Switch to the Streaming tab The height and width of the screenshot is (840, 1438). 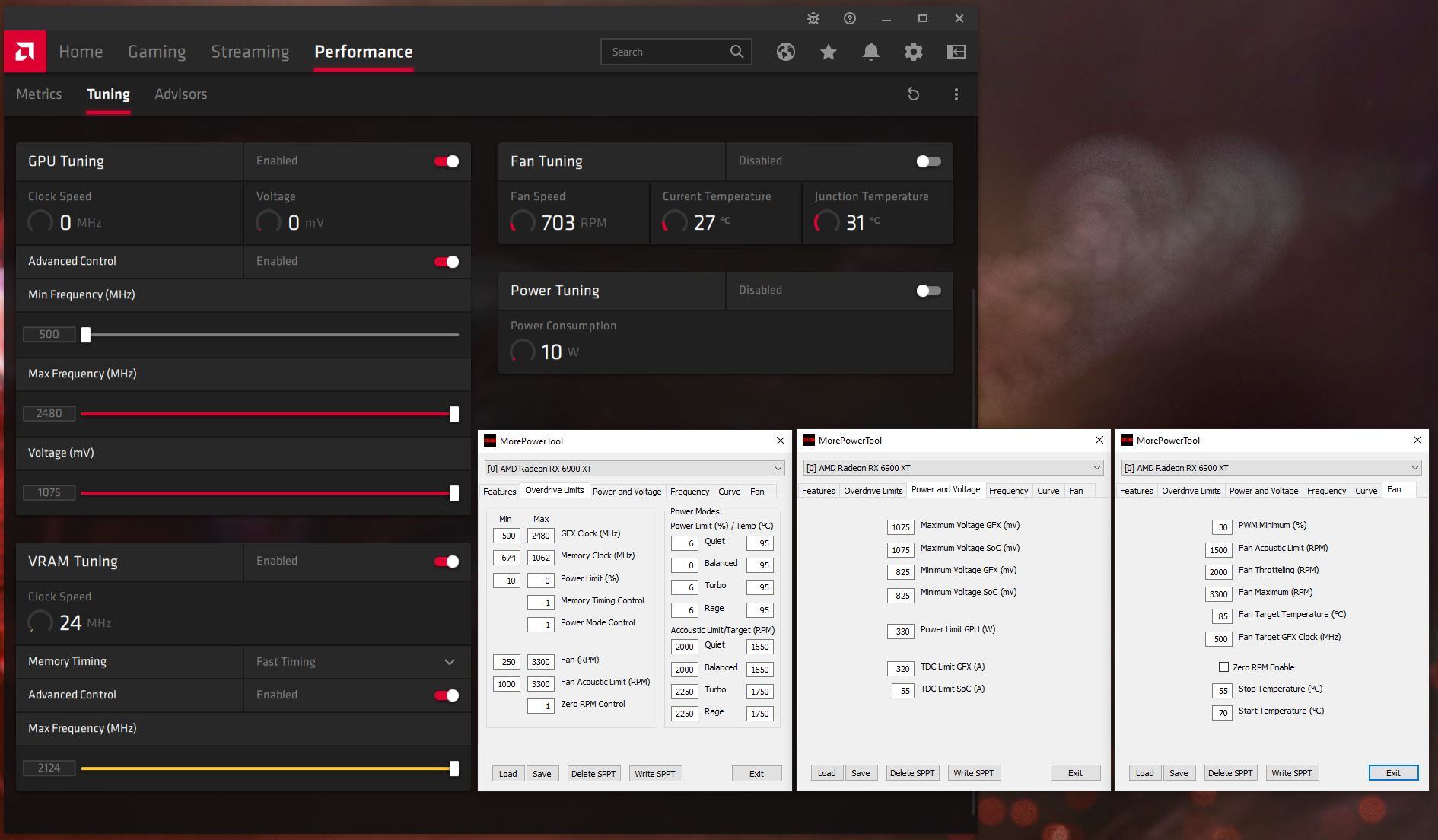coord(250,52)
